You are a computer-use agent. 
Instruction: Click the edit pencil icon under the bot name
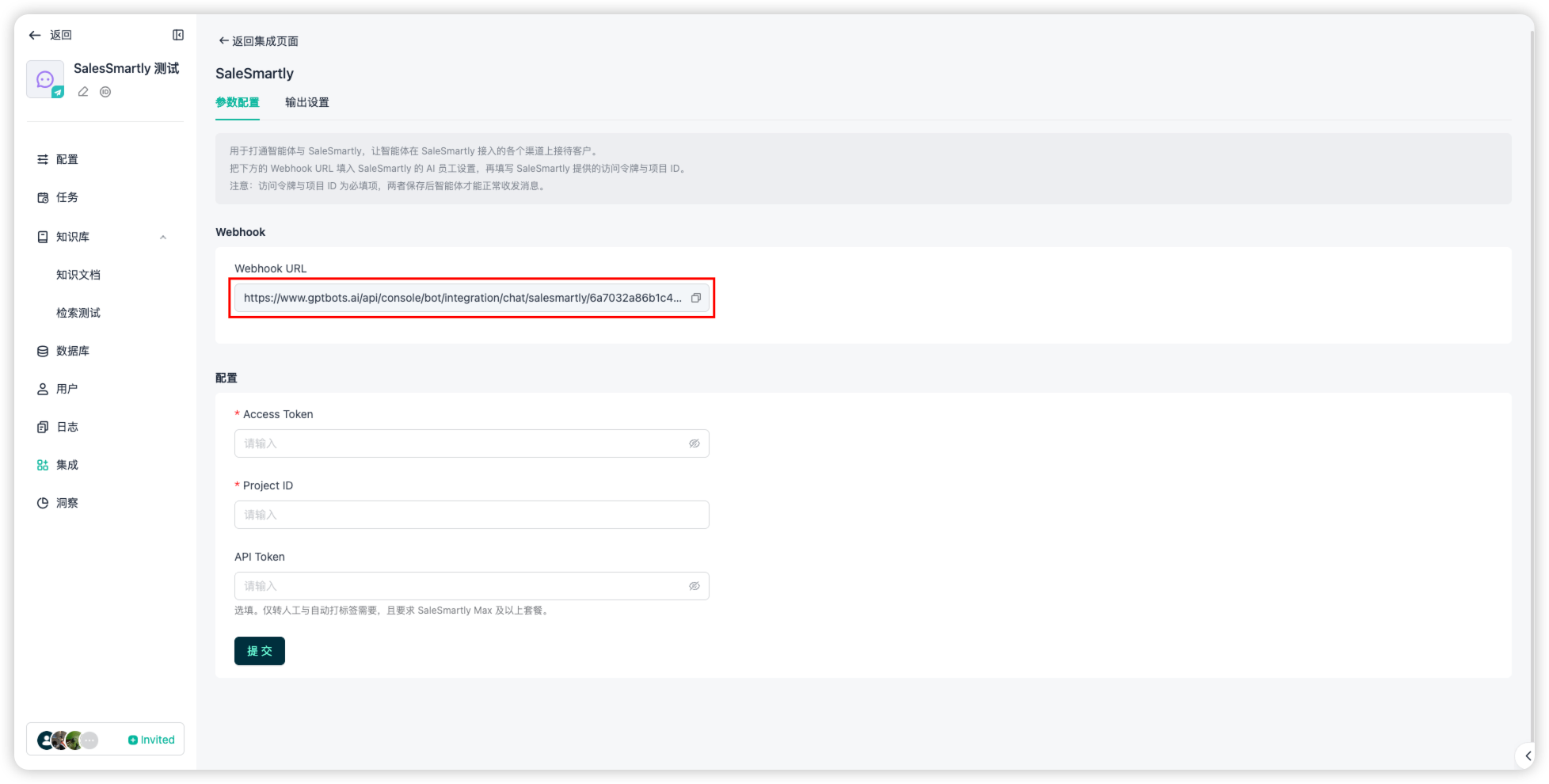click(x=83, y=92)
